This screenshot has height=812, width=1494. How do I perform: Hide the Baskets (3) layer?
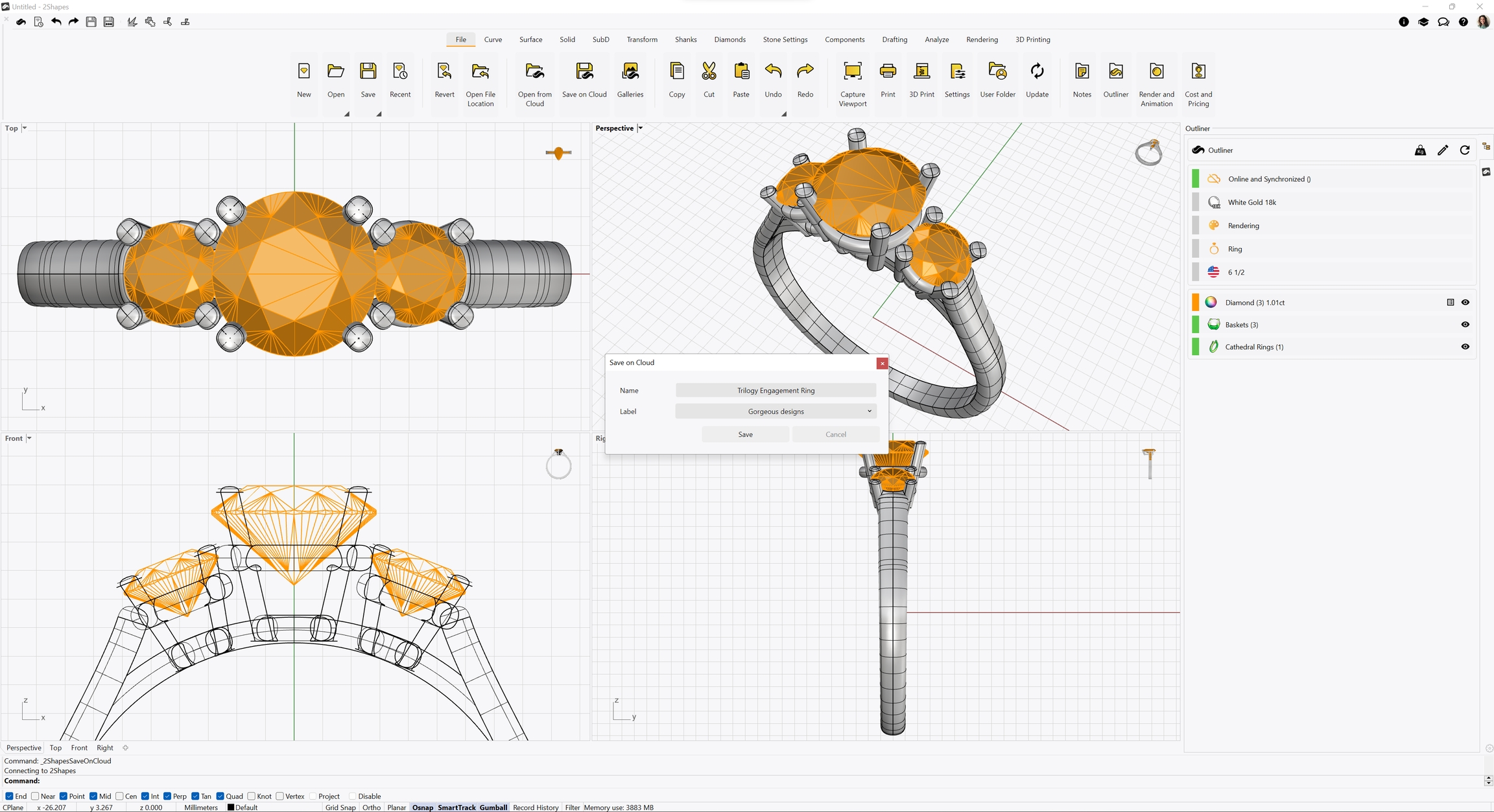tap(1465, 325)
